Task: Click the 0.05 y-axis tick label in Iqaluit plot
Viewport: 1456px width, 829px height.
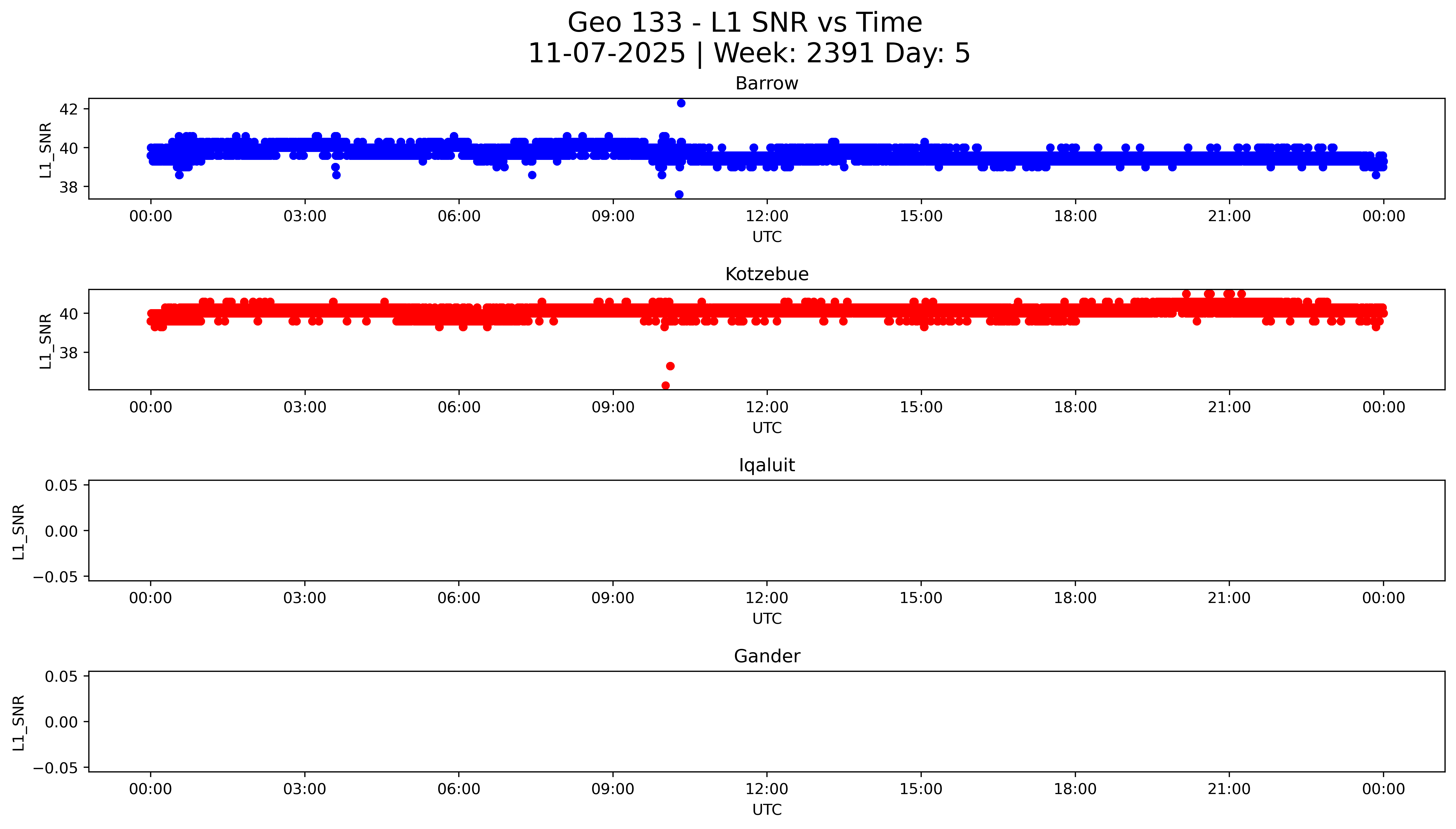Action: coord(61,486)
